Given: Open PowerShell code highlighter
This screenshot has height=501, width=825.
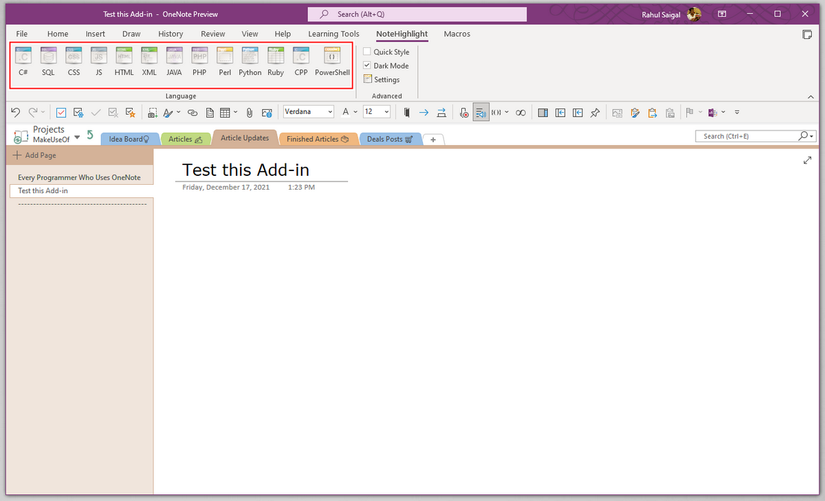Looking at the screenshot, I should click(x=332, y=62).
